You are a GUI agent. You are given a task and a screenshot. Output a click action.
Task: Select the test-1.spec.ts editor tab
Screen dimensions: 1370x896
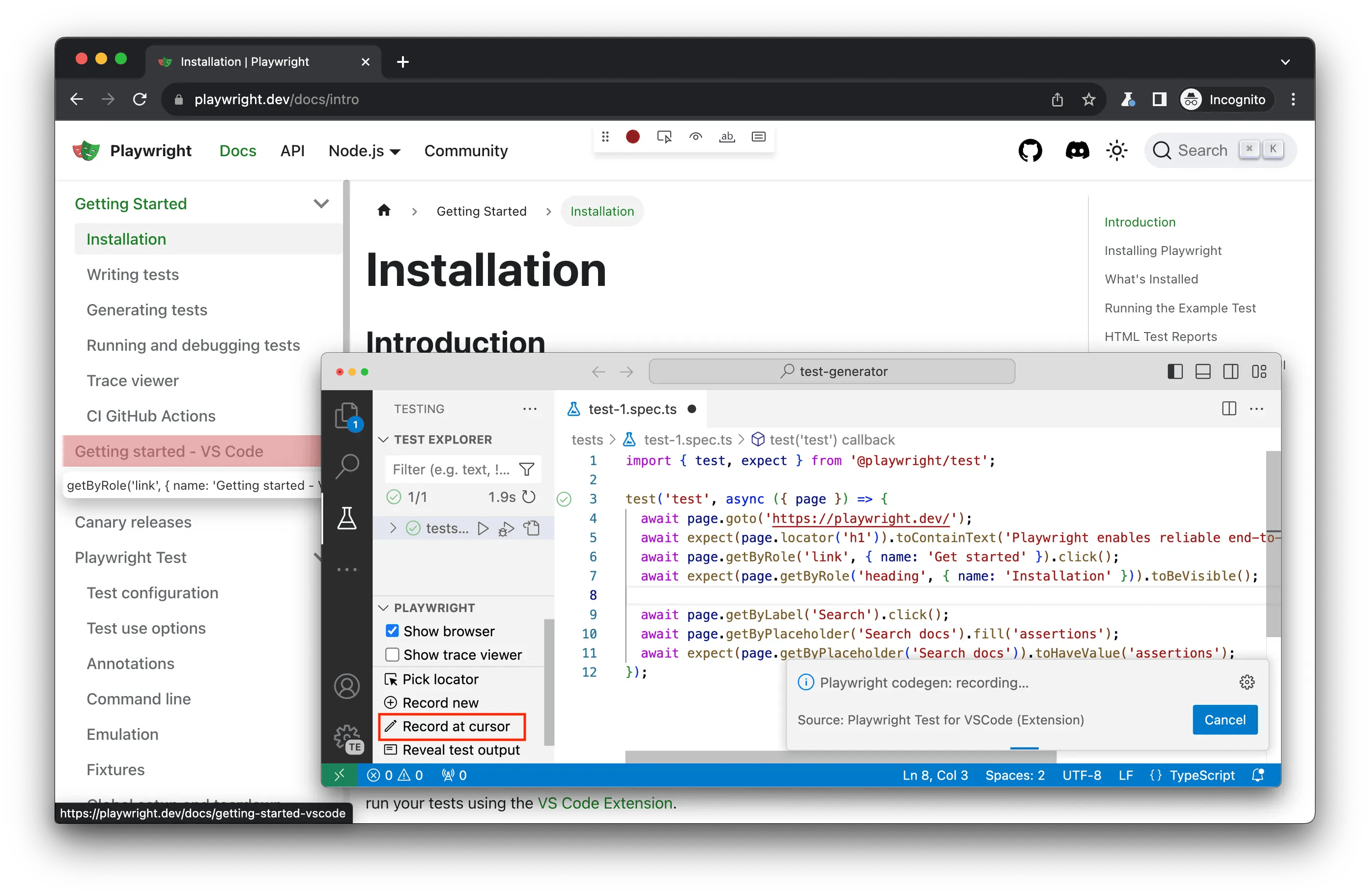[x=631, y=409]
